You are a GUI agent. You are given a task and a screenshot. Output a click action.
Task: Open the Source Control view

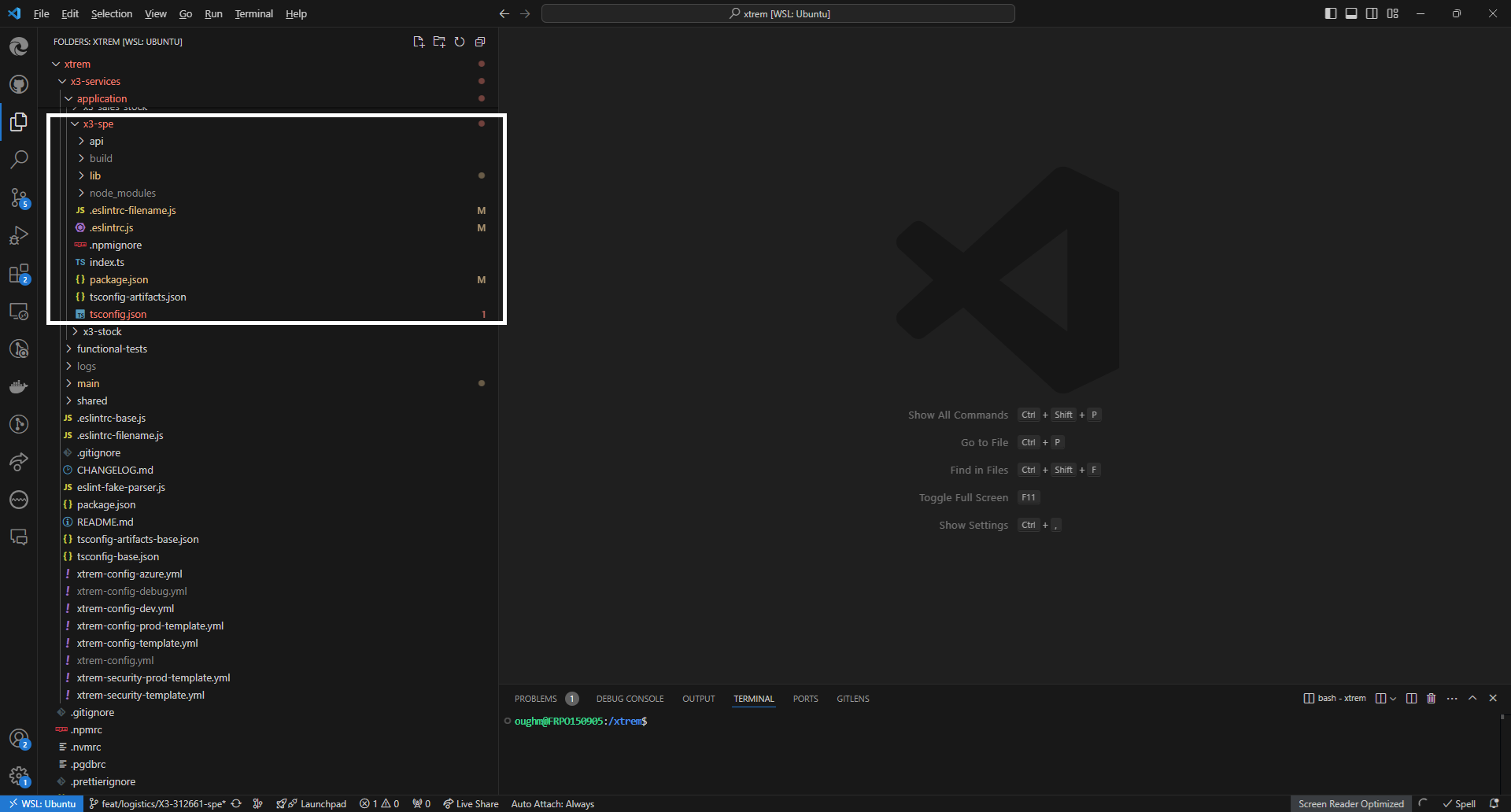click(x=19, y=197)
